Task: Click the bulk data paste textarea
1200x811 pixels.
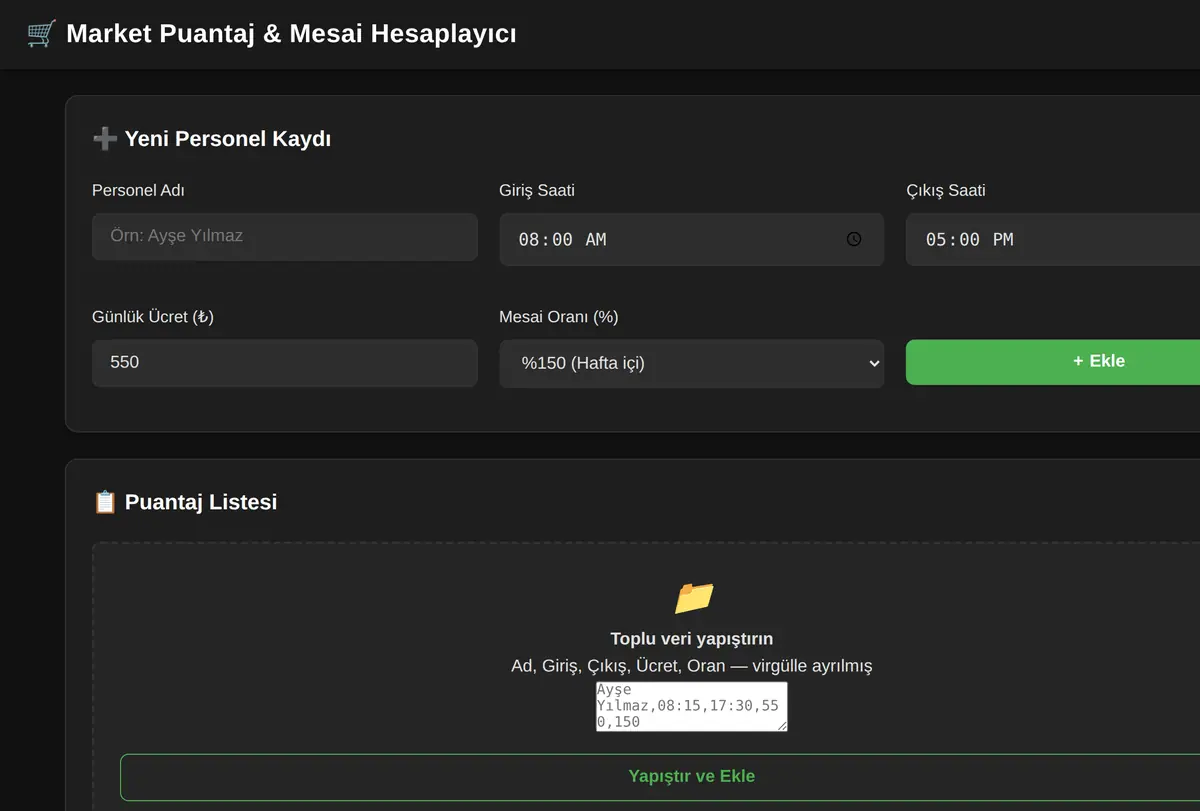Action: pos(692,706)
